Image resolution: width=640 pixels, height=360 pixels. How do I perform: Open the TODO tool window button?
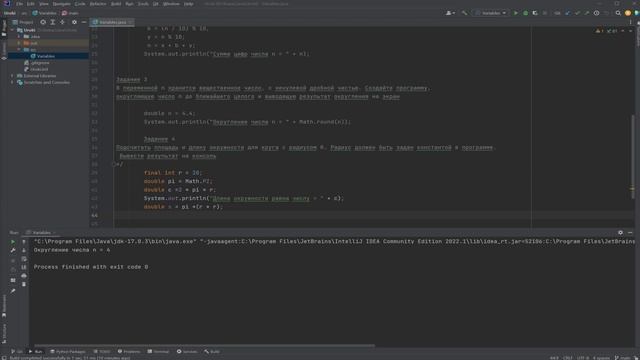click(x=102, y=351)
